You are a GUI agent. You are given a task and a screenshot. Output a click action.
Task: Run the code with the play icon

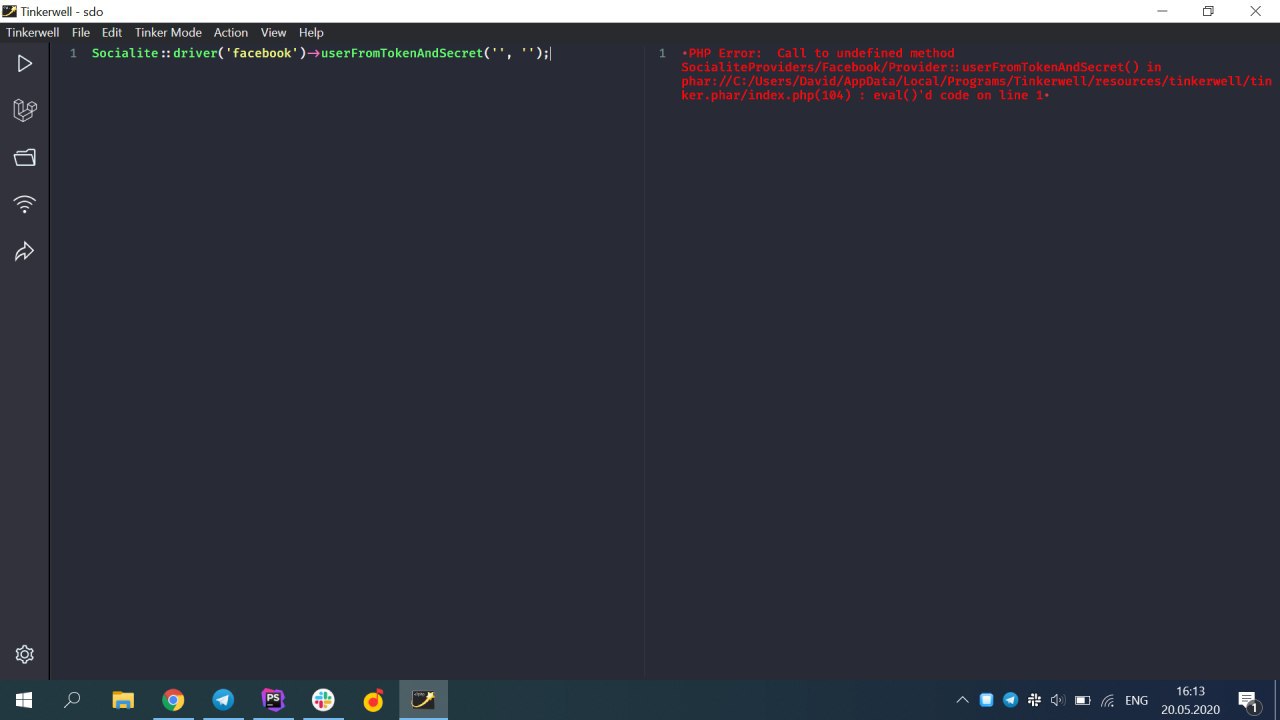24,63
